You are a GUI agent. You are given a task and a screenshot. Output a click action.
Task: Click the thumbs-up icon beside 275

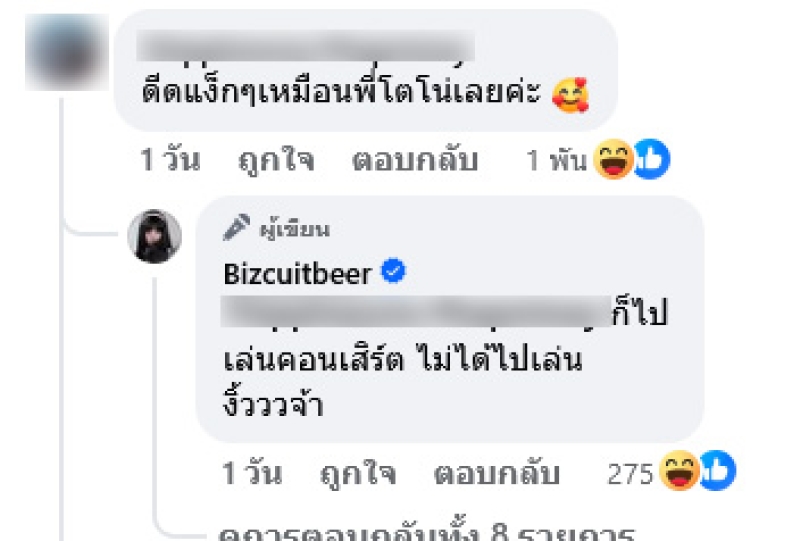pos(717,471)
